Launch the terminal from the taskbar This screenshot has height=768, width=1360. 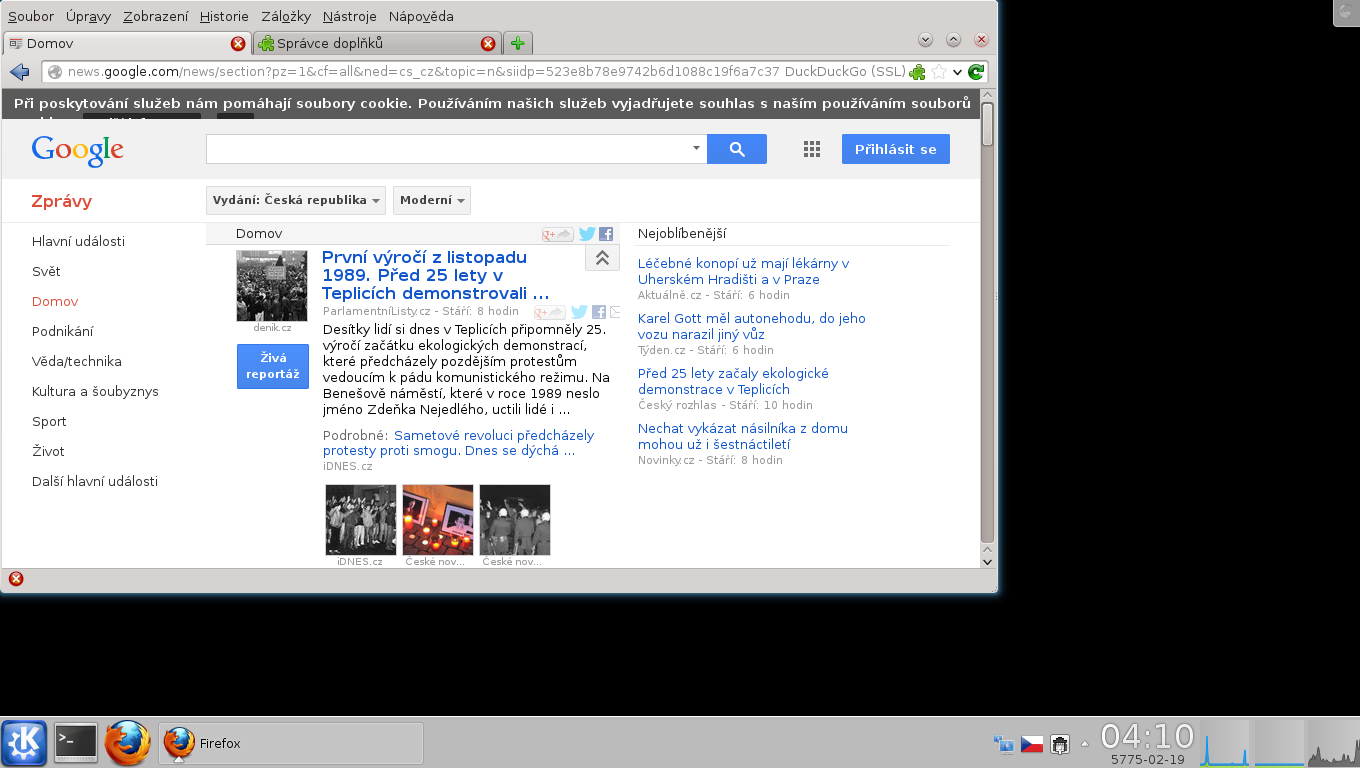[x=76, y=743]
